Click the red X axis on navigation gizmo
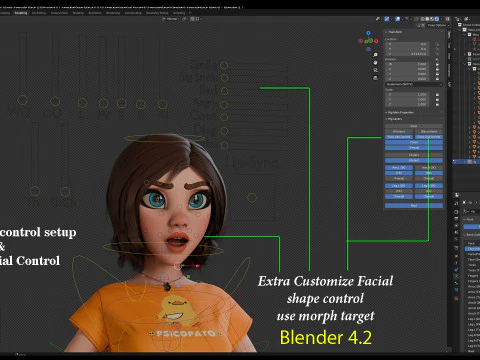Screen dimensions: 480x360 376,41
